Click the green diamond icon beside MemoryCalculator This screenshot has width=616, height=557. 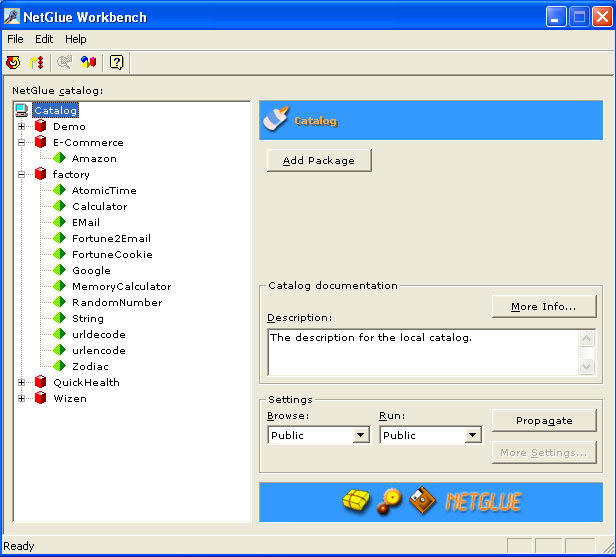point(59,286)
